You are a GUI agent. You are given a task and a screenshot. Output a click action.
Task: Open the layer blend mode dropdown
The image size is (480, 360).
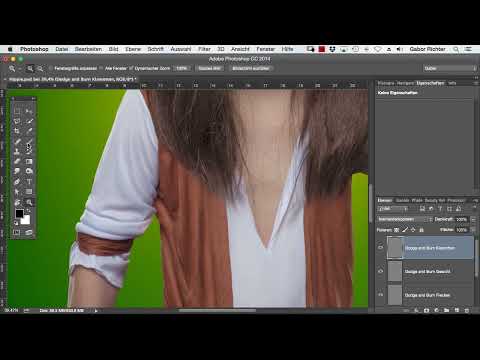coord(405,219)
